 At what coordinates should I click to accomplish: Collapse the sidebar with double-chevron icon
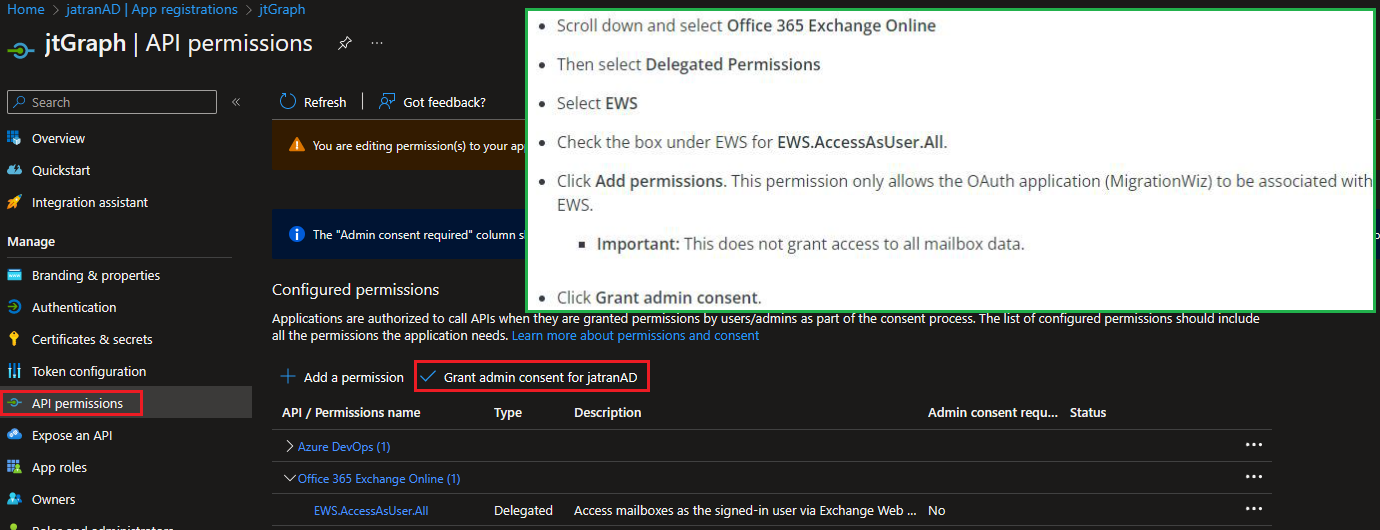pos(236,102)
